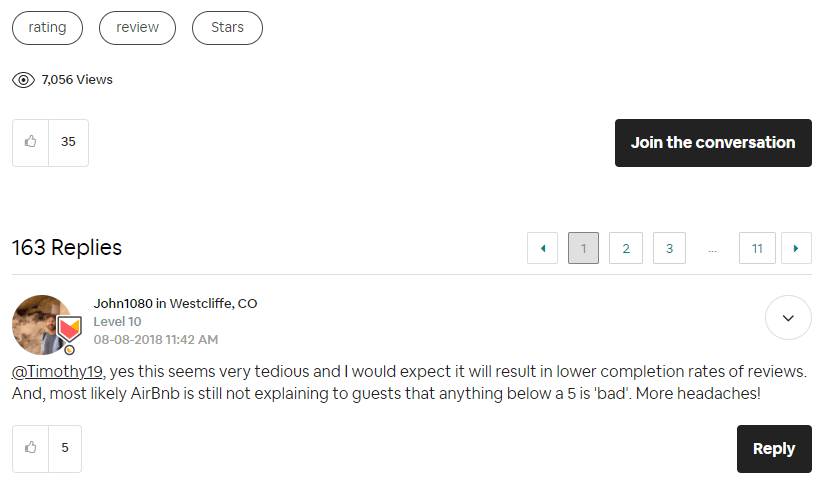Open John1080 in Westcliffe, CO profile

pos(175,303)
